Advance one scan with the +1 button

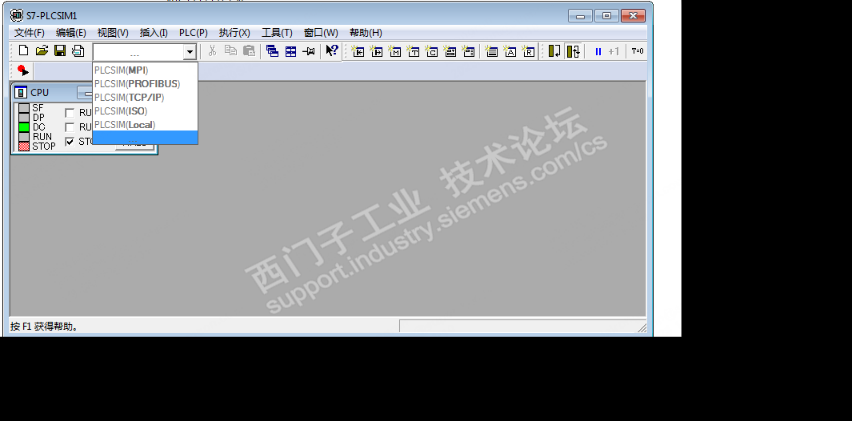point(613,51)
